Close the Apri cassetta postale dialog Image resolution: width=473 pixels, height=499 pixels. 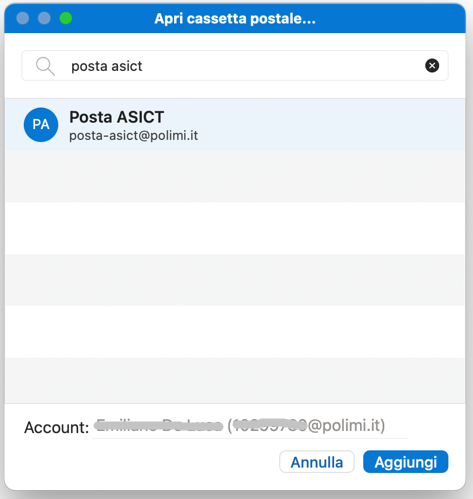click(23, 18)
